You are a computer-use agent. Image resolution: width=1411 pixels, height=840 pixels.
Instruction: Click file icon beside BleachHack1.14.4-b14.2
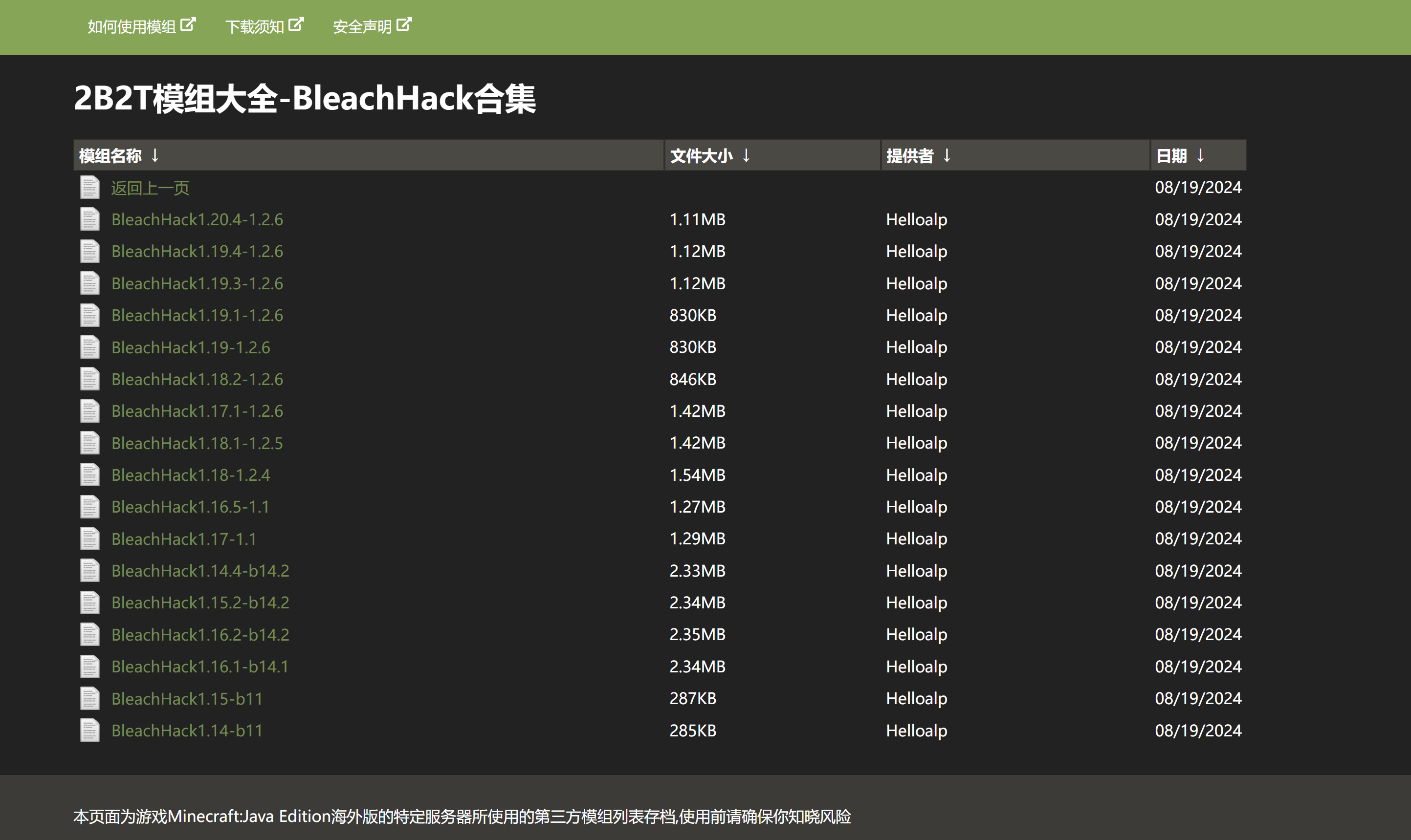89,571
